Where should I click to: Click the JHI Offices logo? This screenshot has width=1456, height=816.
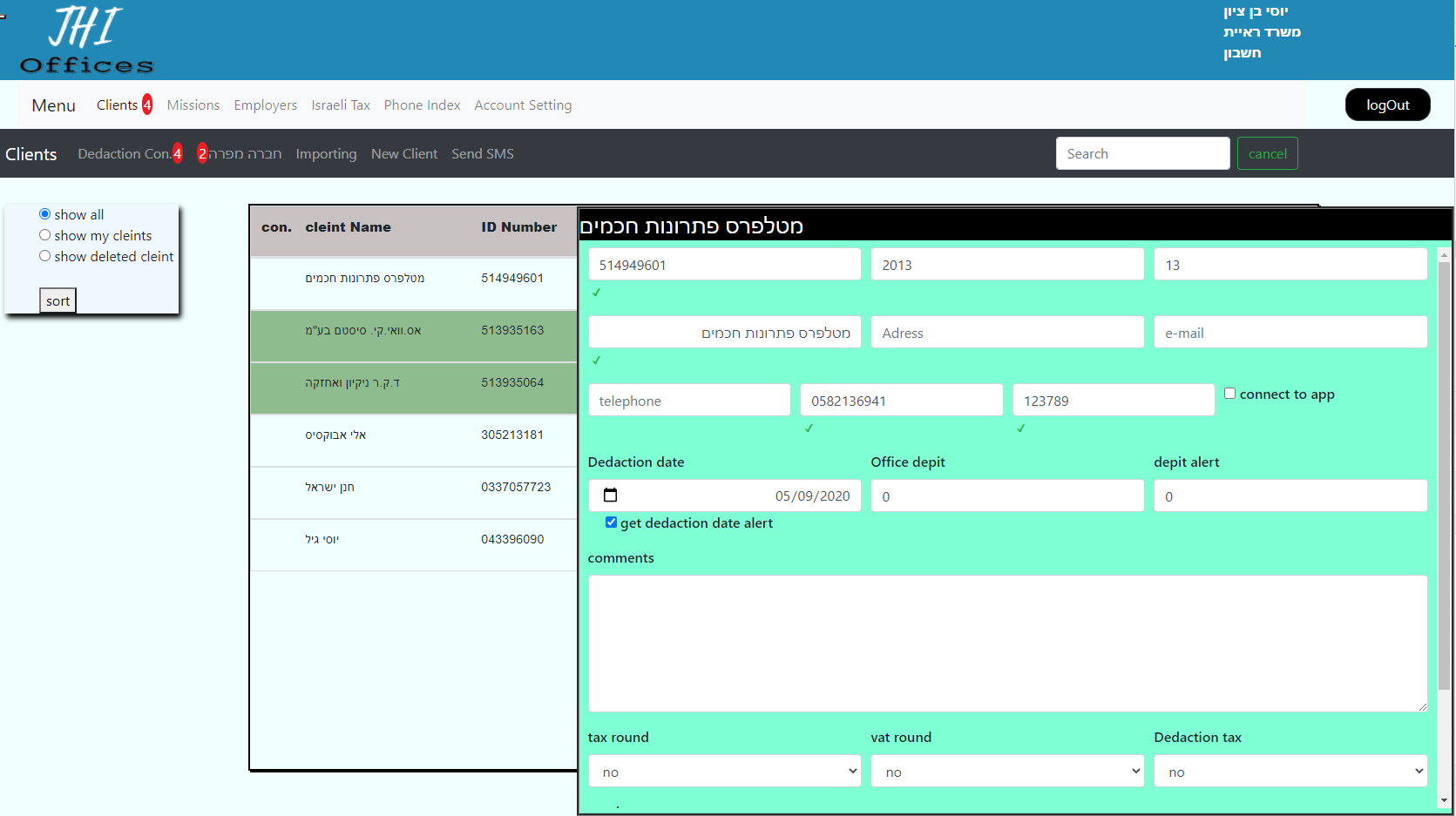(x=86, y=41)
